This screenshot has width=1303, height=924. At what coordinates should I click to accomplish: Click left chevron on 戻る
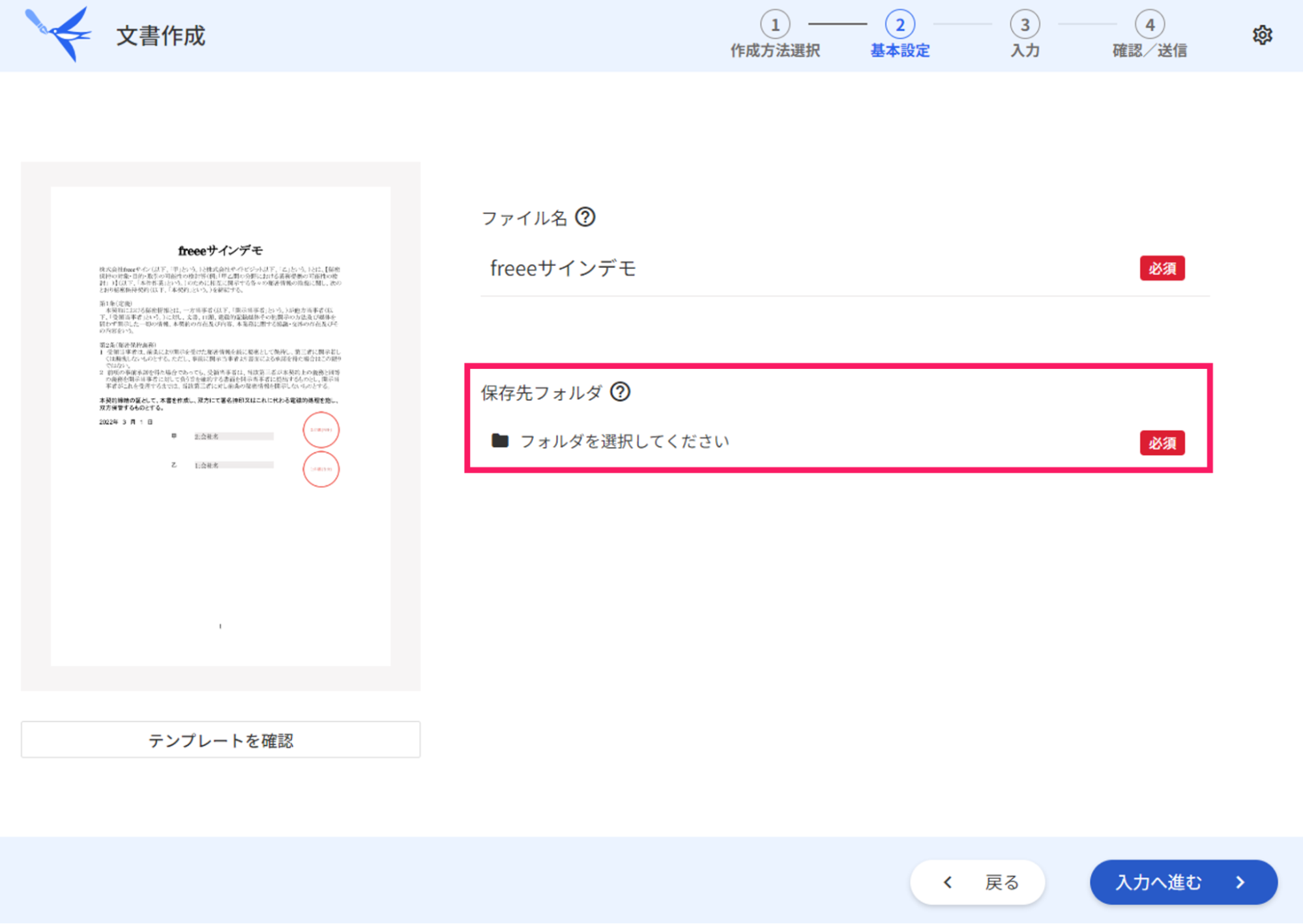click(948, 882)
